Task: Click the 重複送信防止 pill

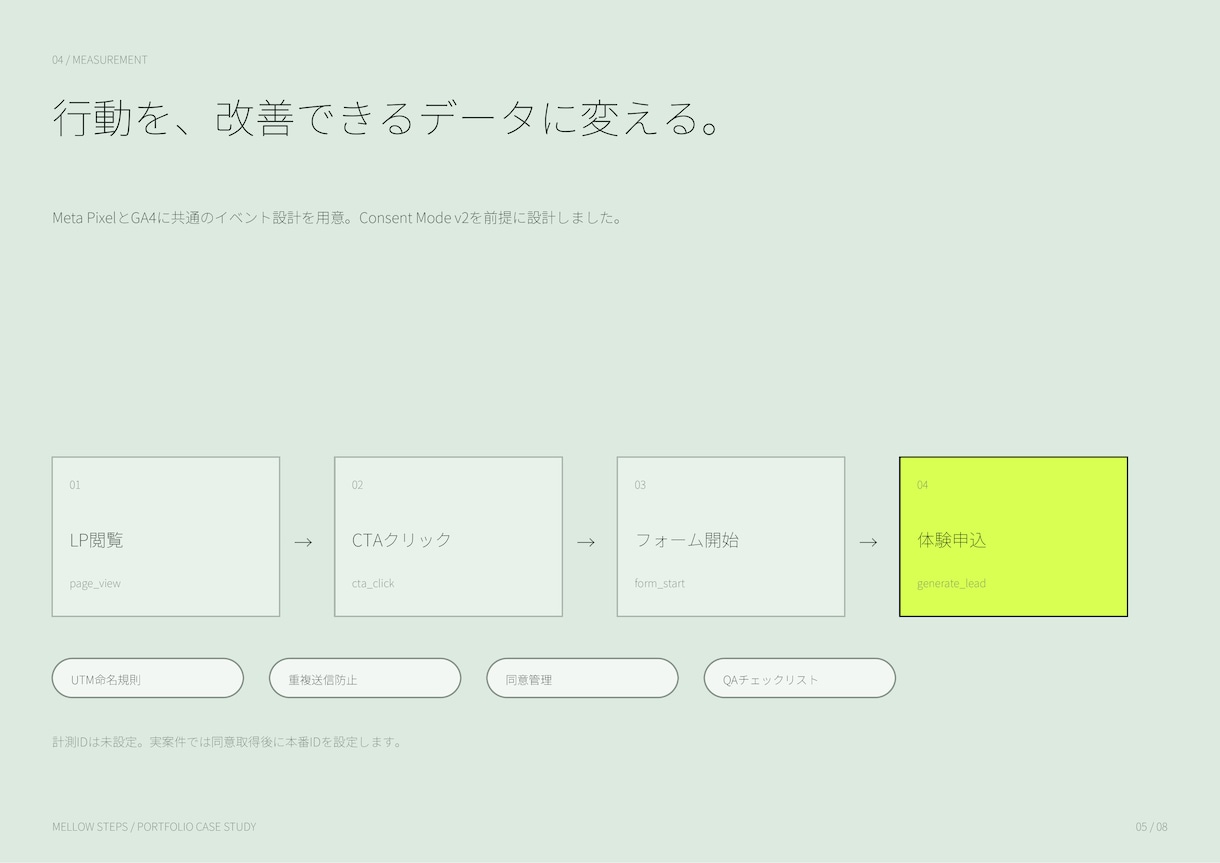Action: (365, 678)
